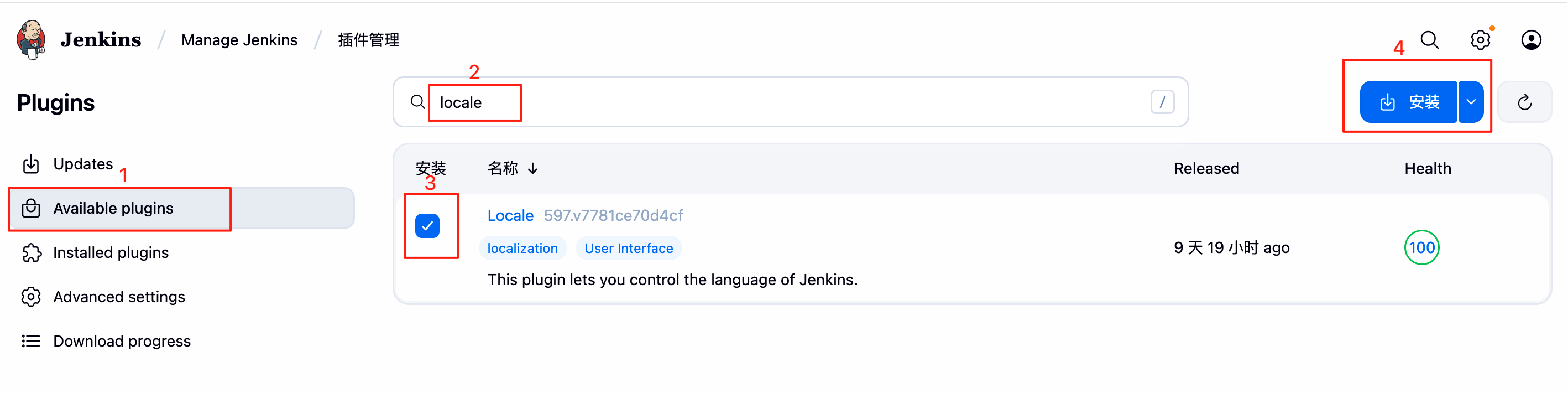This screenshot has height=393, width=1568.
Task: Click the Advanced settings gear icon
Action: point(31,297)
